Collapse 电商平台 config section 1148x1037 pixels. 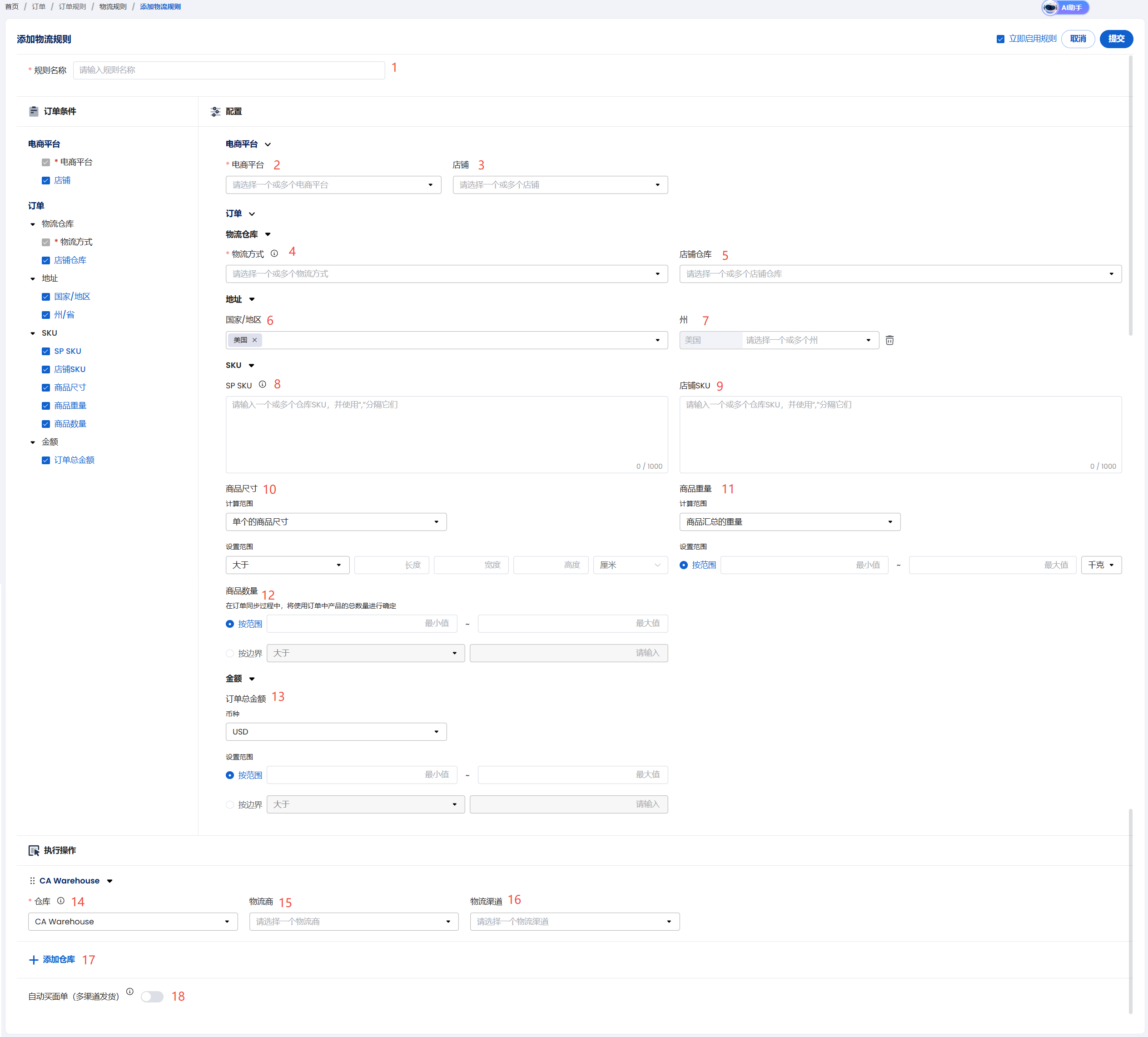(268, 144)
